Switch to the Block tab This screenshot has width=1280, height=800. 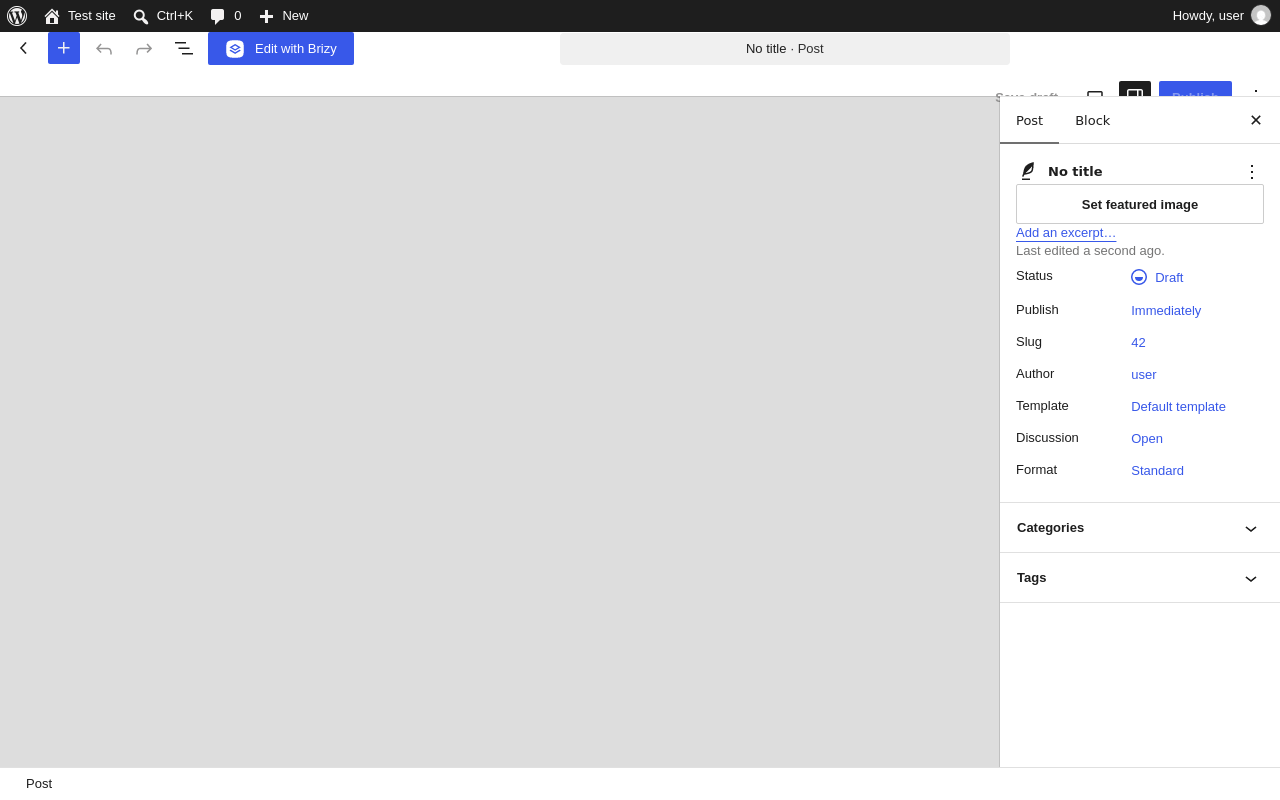pyautogui.click(x=1092, y=120)
